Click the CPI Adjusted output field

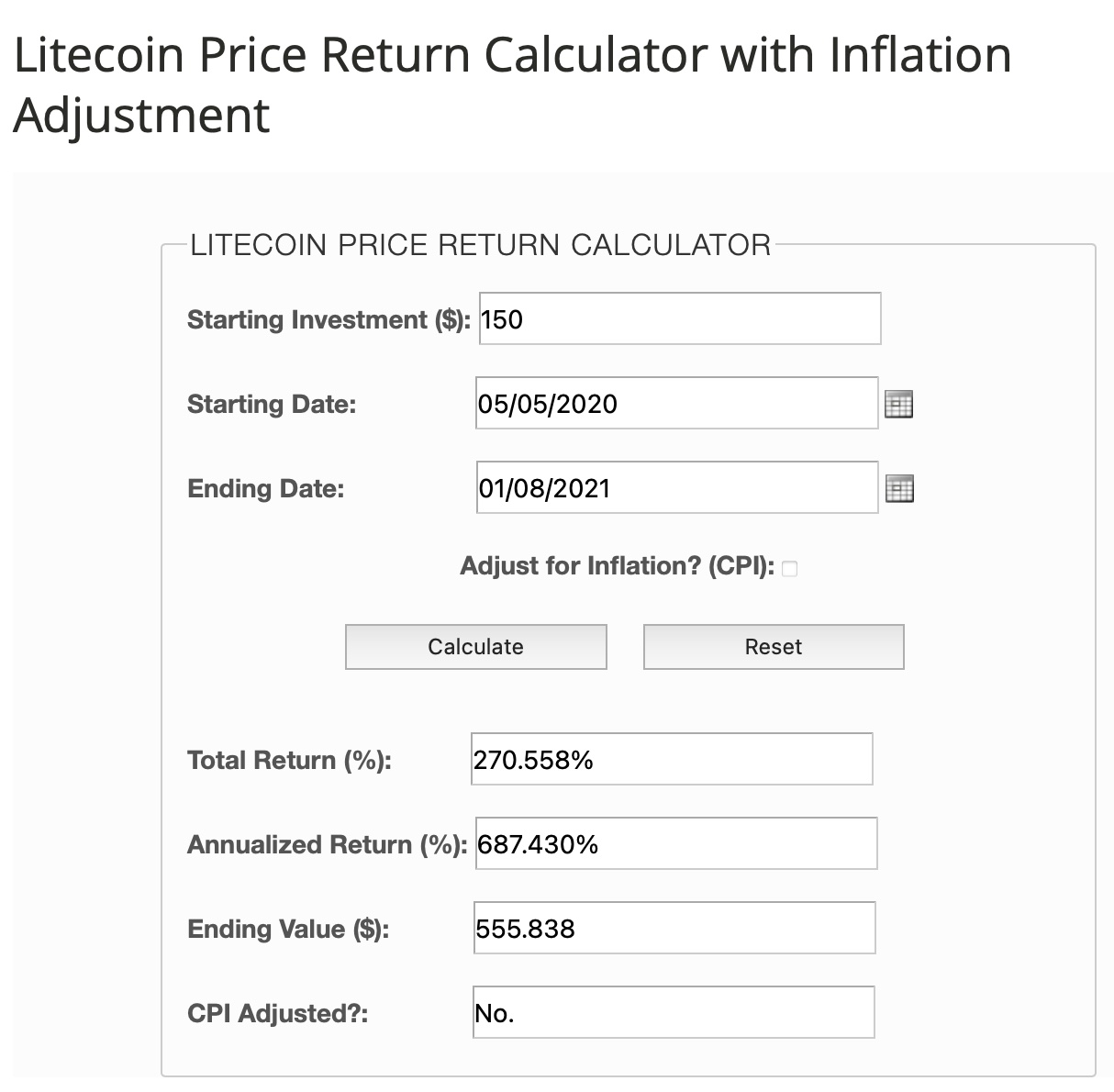pos(673,1013)
